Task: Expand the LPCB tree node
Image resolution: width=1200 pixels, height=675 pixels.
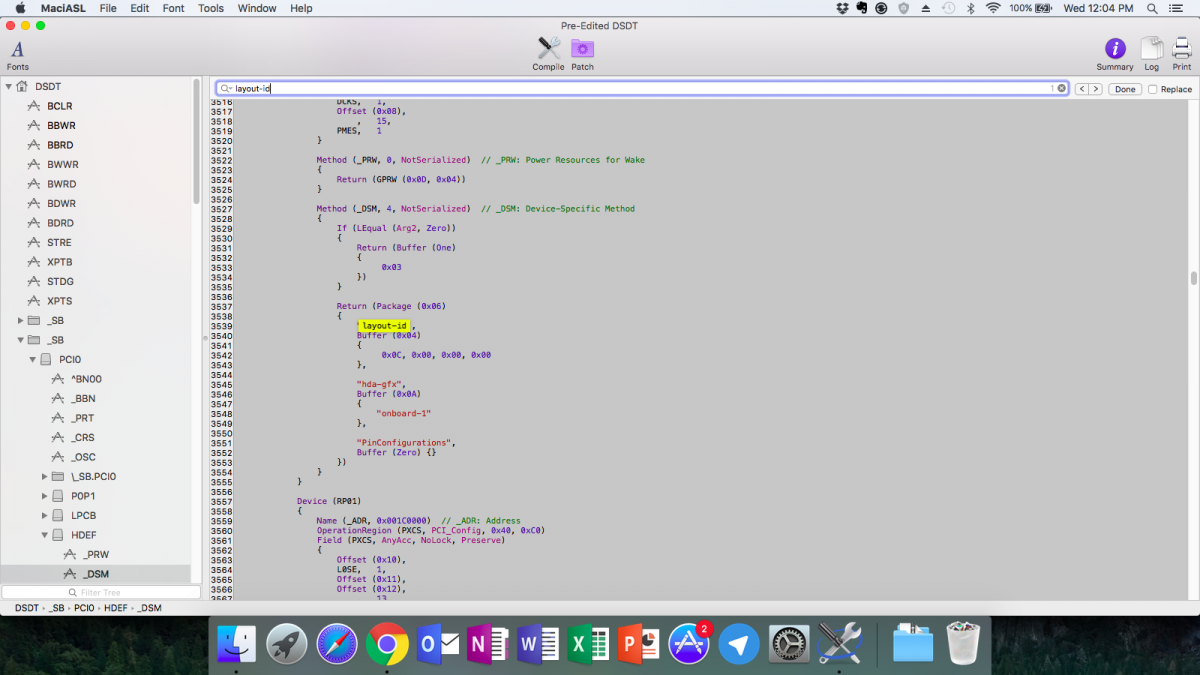Action: [x=45, y=515]
